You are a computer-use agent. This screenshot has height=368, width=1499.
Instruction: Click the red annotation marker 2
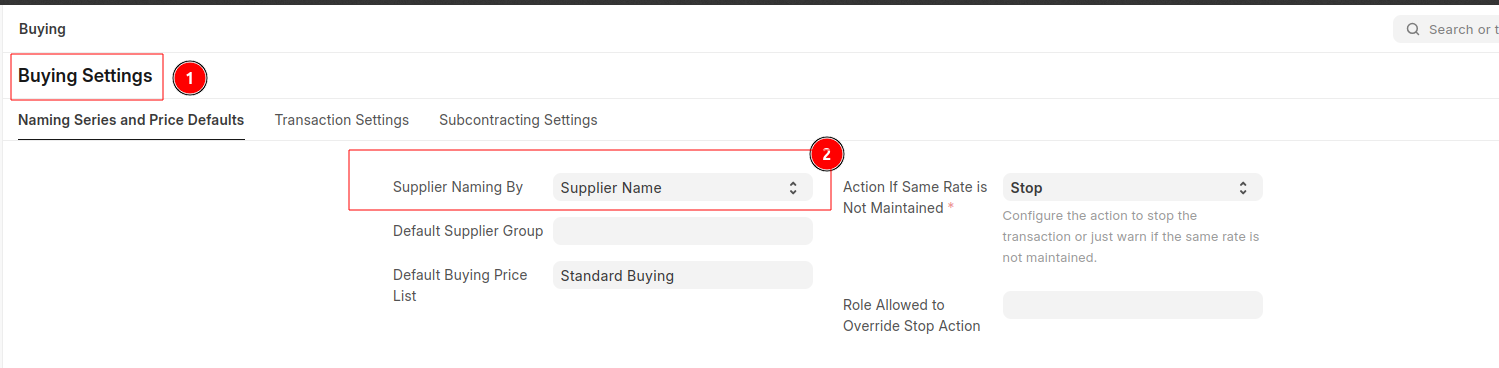[x=826, y=154]
